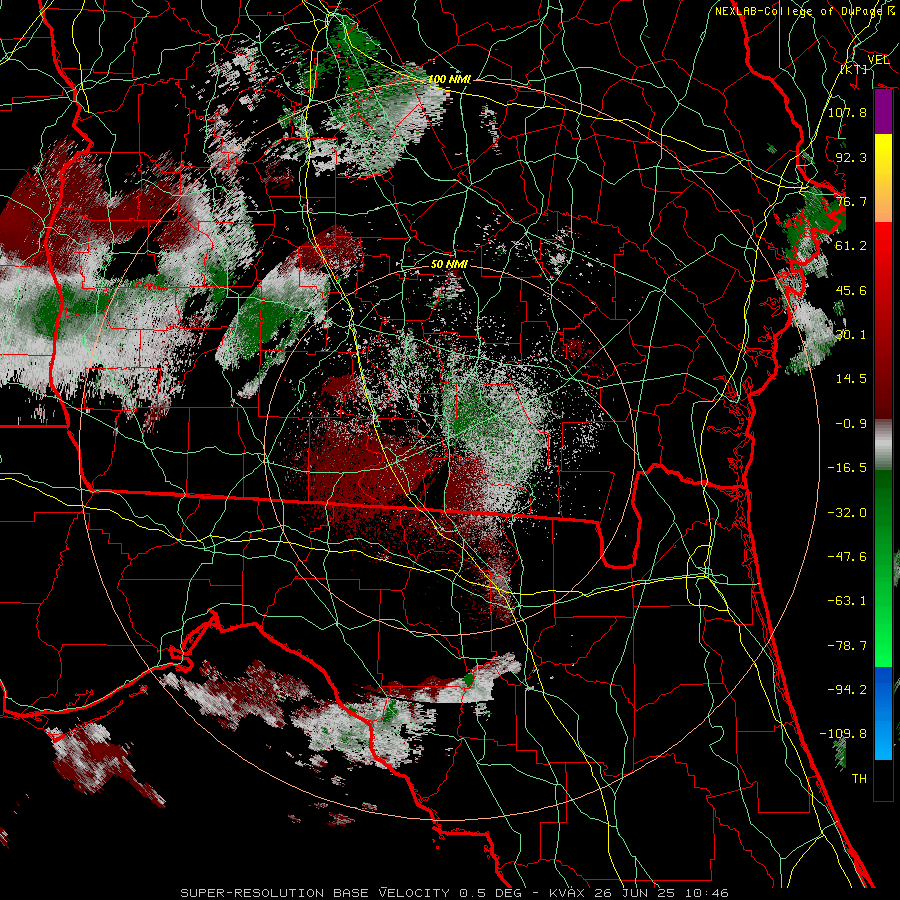The height and width of the screenshot is (900, 900).
Task: Pick the yellow-orange segment of the velocity scale
Action: tap(883, 178)
